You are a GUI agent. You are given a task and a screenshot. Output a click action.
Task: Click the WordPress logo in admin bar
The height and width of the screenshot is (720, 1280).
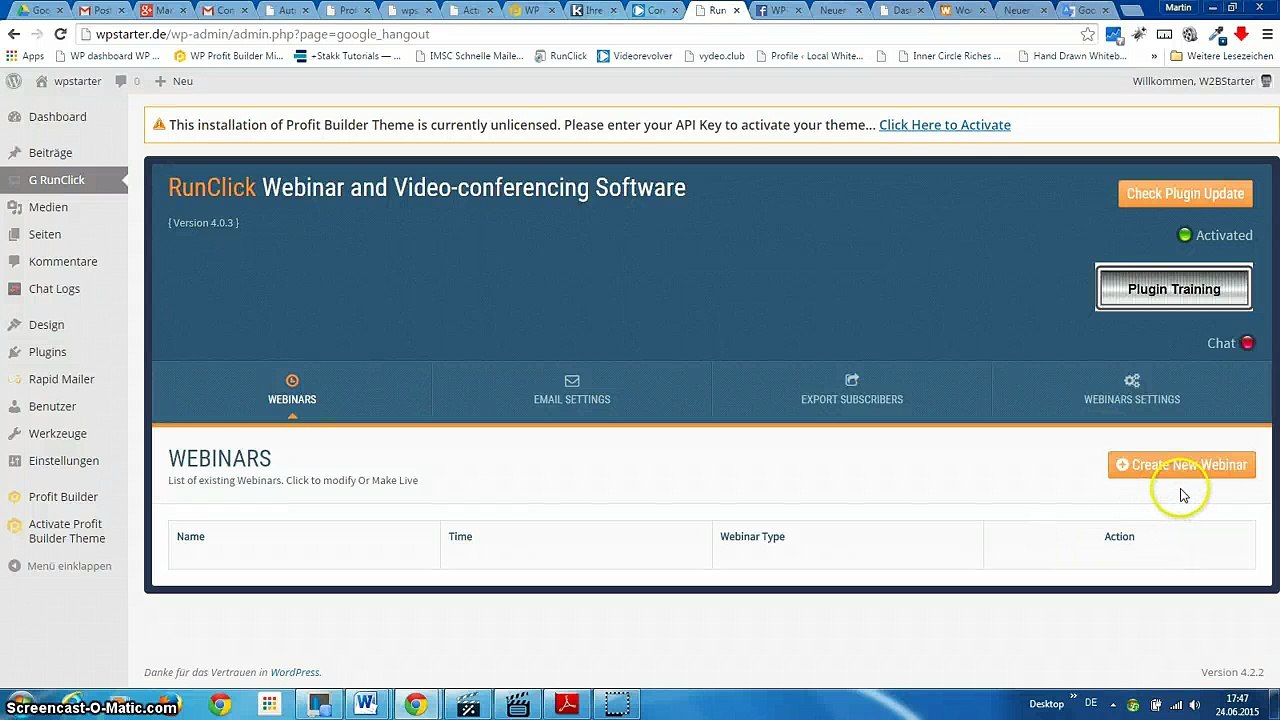point(14,81)
